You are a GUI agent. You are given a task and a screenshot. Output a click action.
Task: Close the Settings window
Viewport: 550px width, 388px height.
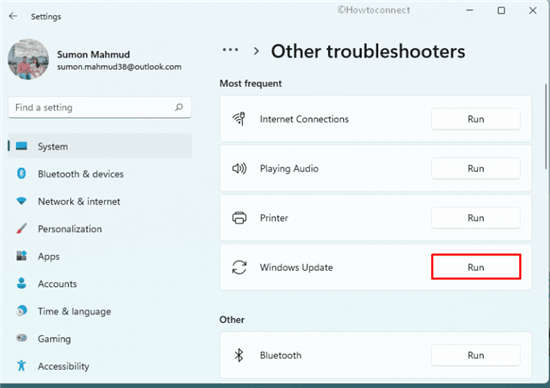[532, 11]
